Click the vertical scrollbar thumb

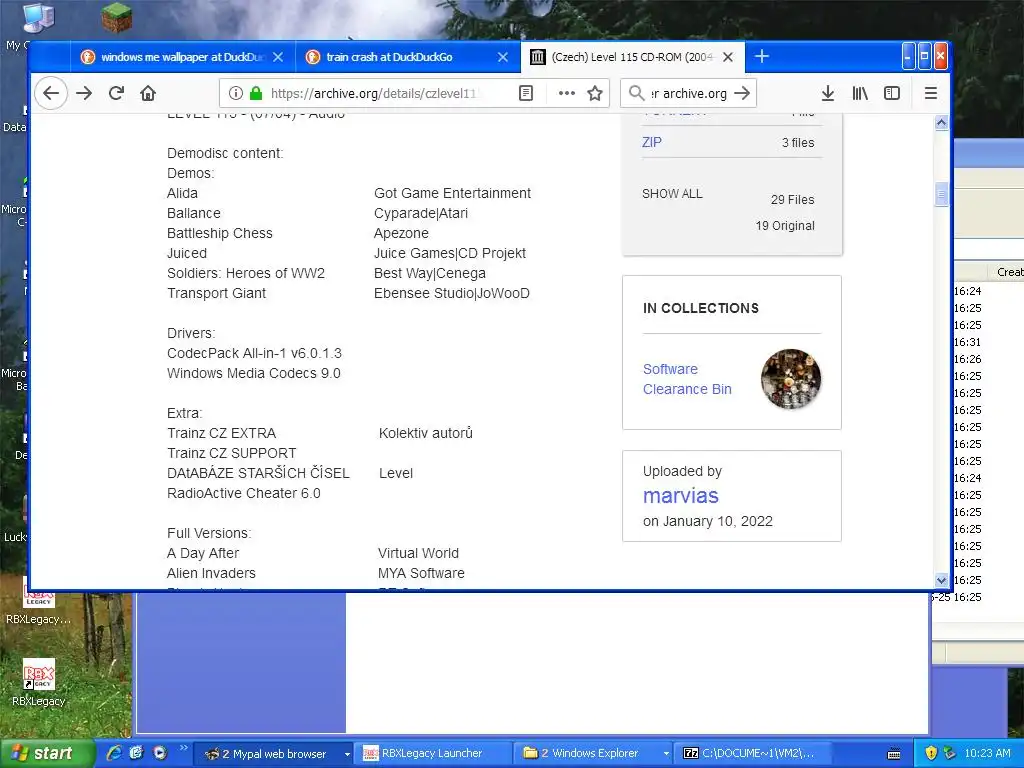(941, 195)
